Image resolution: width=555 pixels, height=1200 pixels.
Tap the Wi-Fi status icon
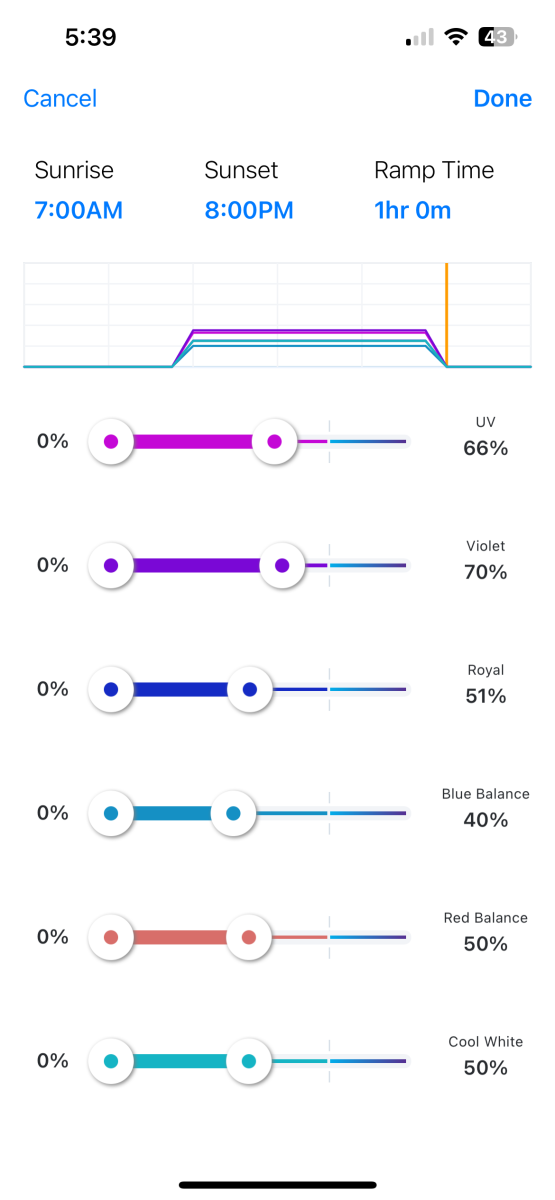pos(457,37)
